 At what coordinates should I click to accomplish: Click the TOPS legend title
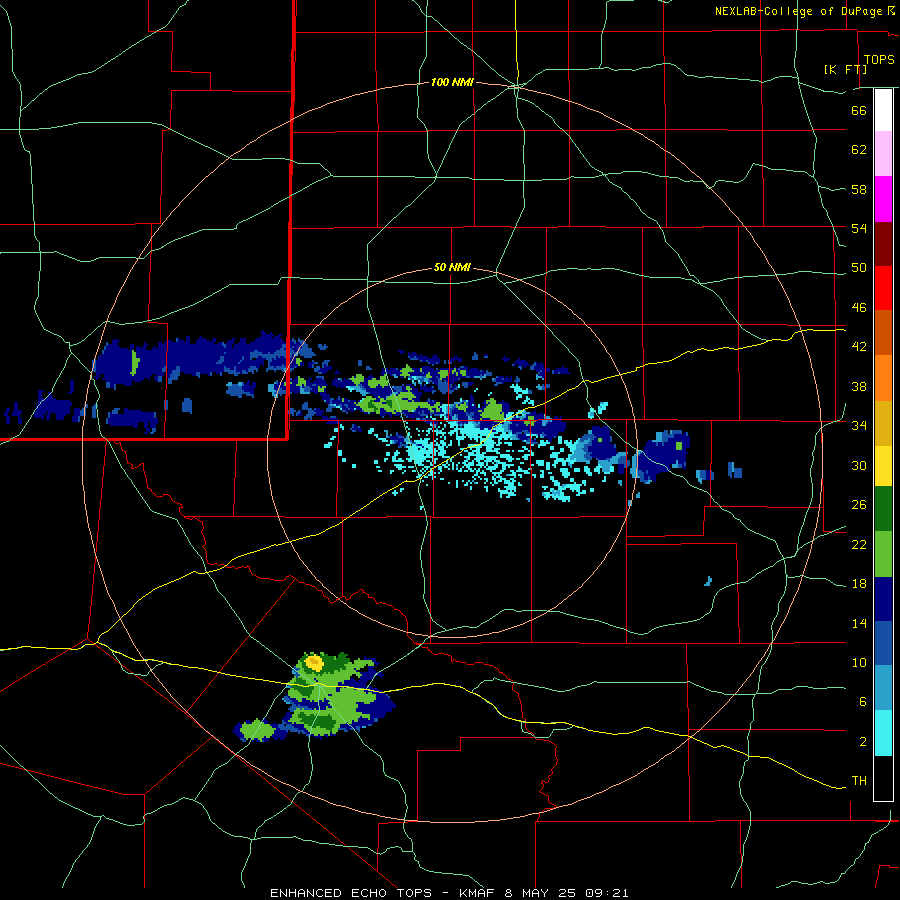(x=879, y=59)
